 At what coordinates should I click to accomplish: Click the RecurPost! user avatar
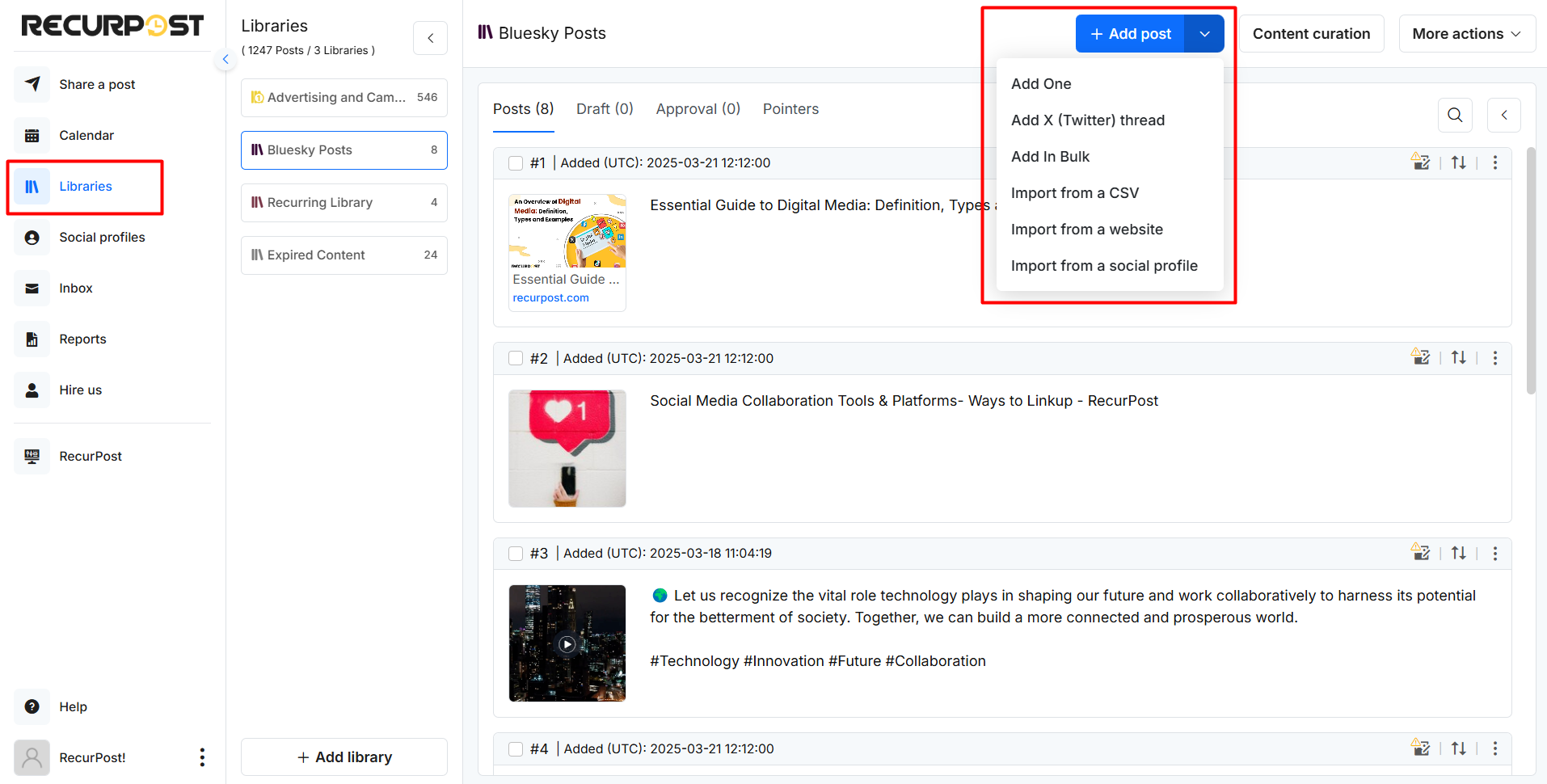pyautogui.click(x=32, y=758)
